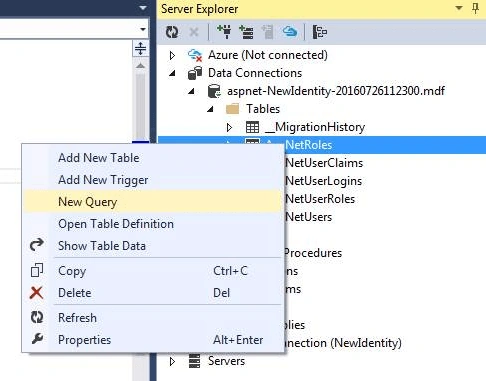Click the Connect to Database plug icon
The width and height of the screenshot is (486, 381).
224,32
